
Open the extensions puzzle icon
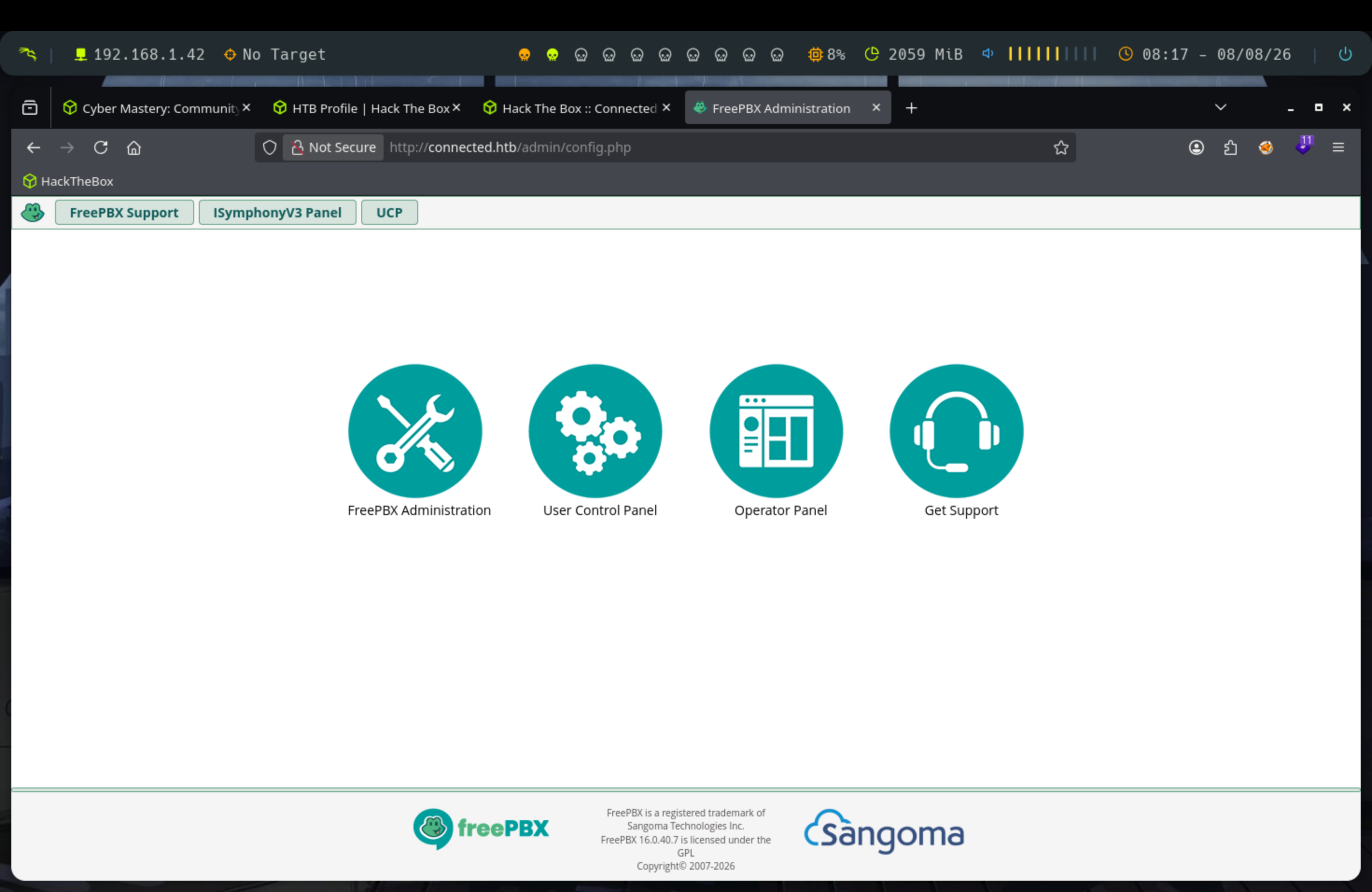1230,147
